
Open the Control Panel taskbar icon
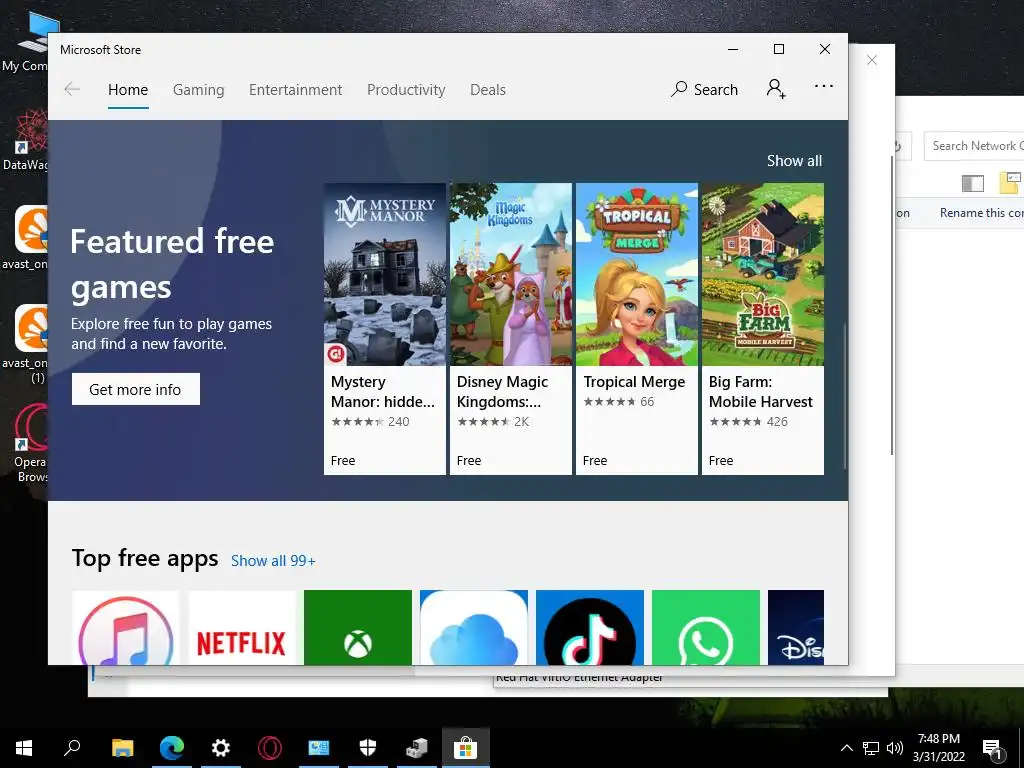click(x=319, y=748)
